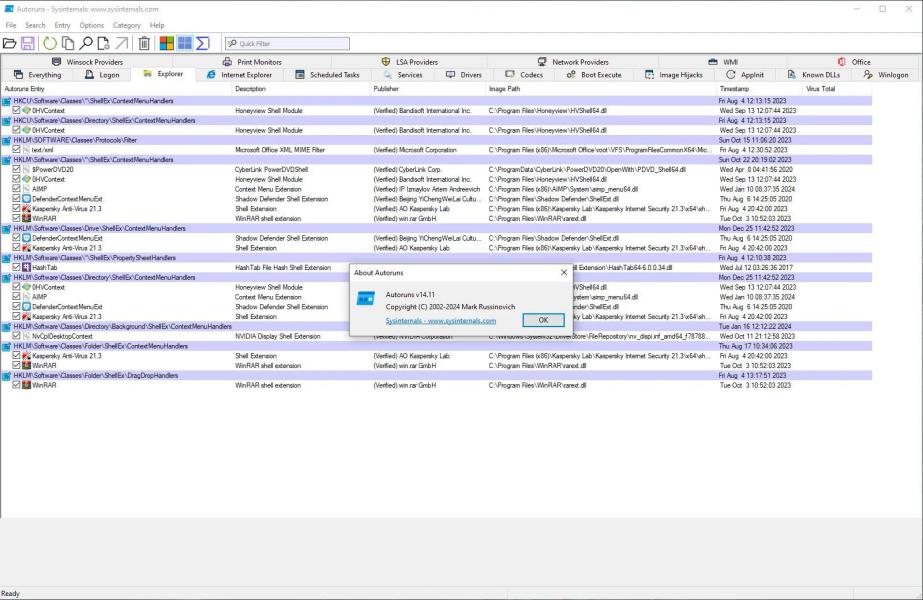The height and width of the screenshot is (600, 923).
Task: Click the diagonal arrow Jump icon
Action: (122, 43)
